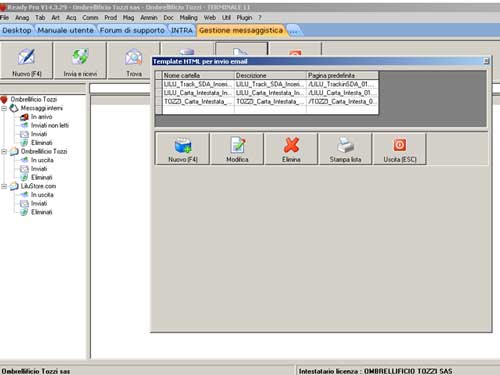Open the Mag menu

click(128, 17)
